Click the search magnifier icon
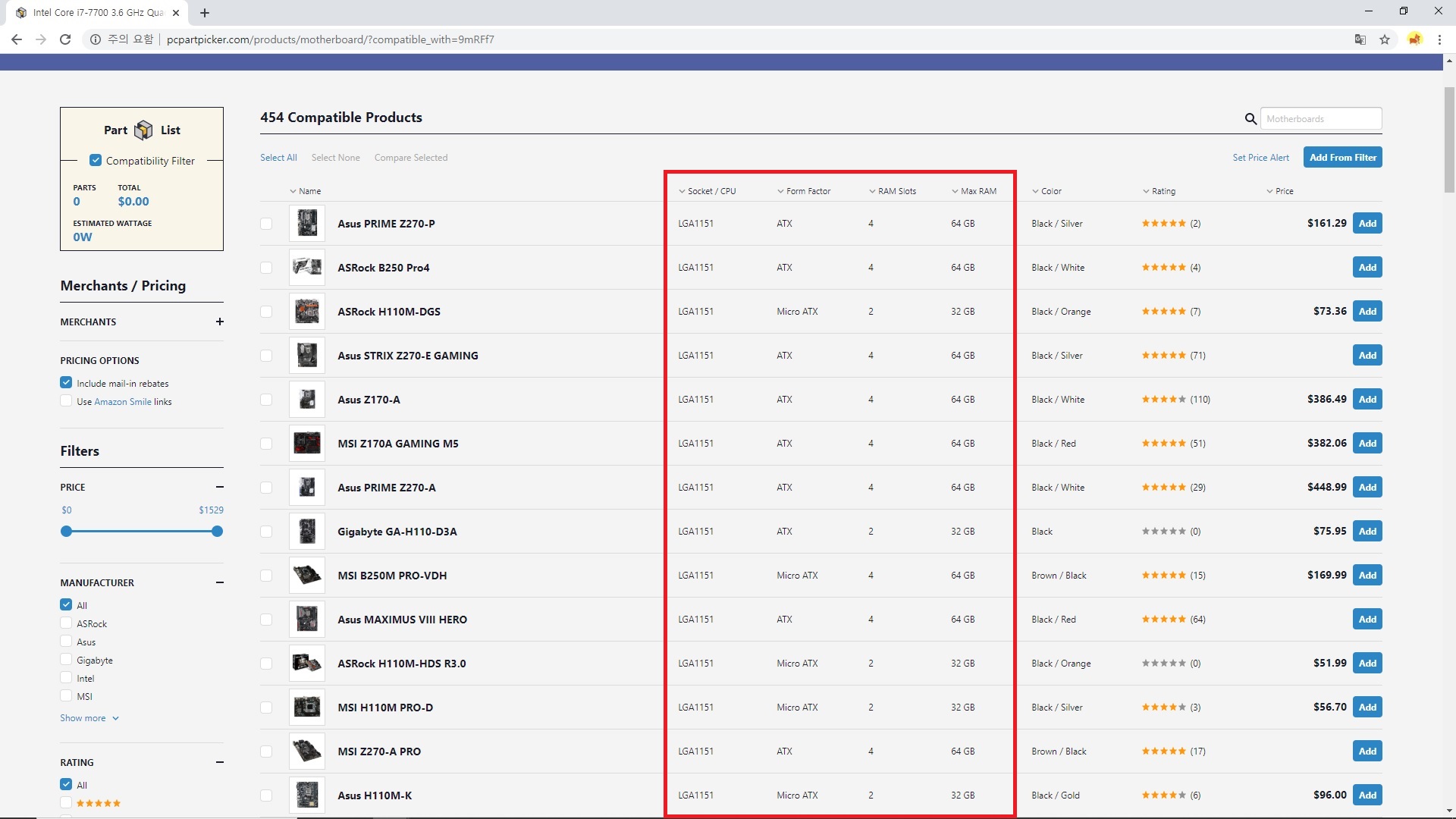The width and height of the screenshot is (1456, 819). (1250, 119)
